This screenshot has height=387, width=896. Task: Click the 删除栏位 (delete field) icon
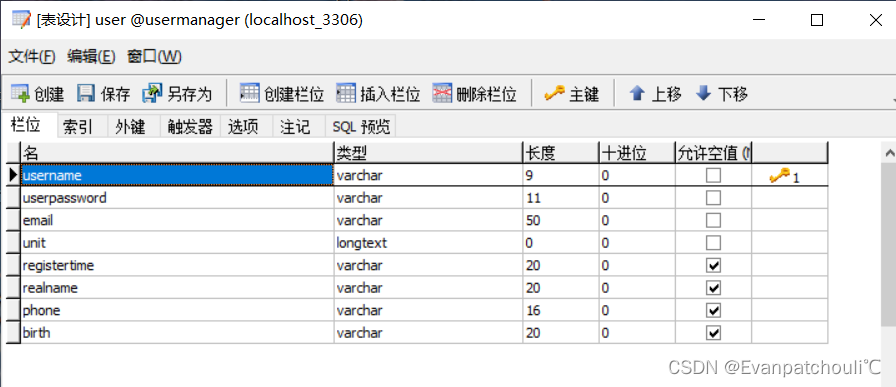pyautogui.click(x=442, y=93)
